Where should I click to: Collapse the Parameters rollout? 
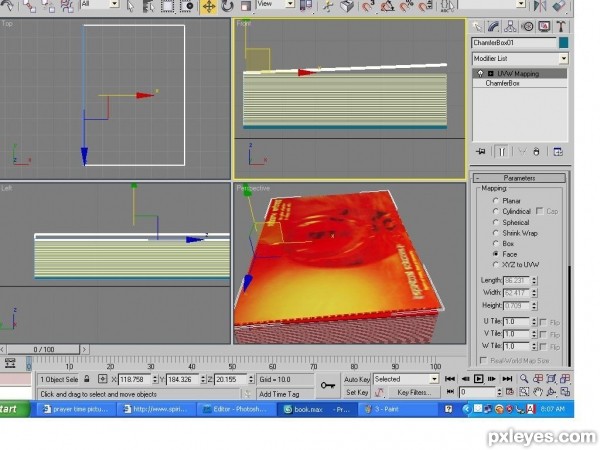click(519, 178)
